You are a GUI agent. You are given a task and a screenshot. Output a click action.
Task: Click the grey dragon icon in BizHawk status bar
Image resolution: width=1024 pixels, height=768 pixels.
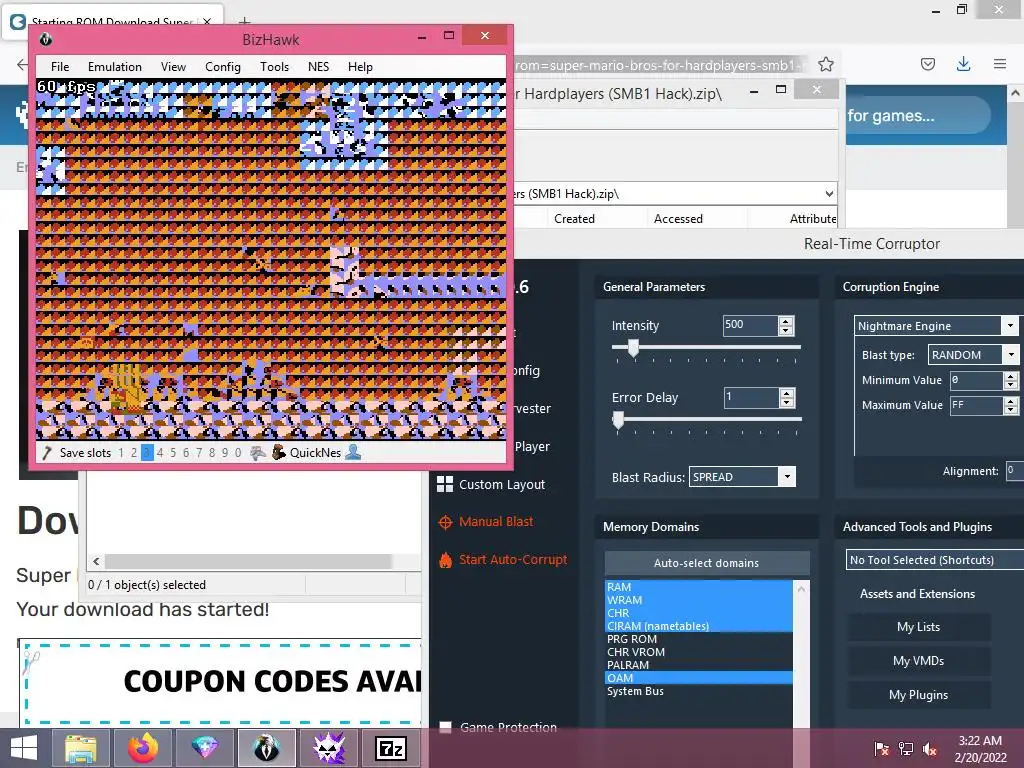(x=258, y=453)
